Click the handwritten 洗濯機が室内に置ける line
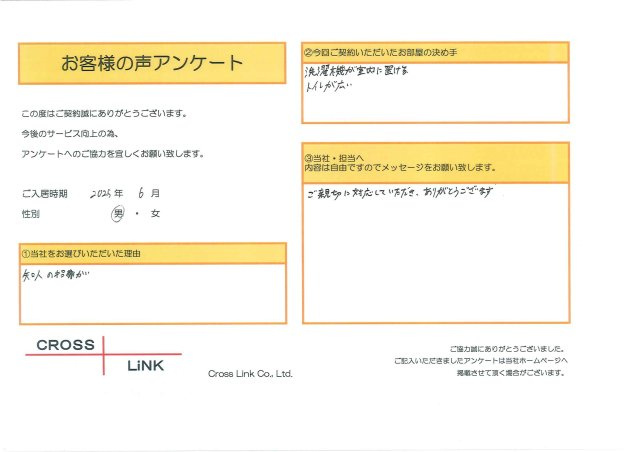Viewport: 640px width, 452px height. tap(357, 71)
